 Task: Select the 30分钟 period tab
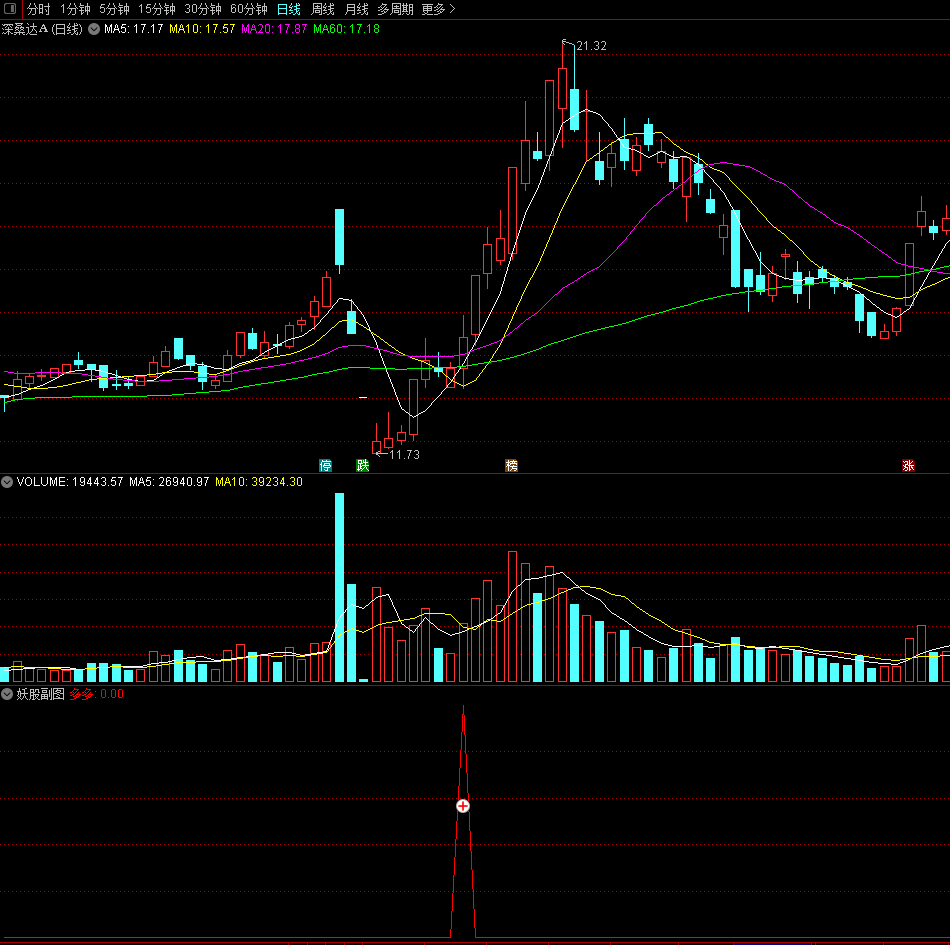203,9
